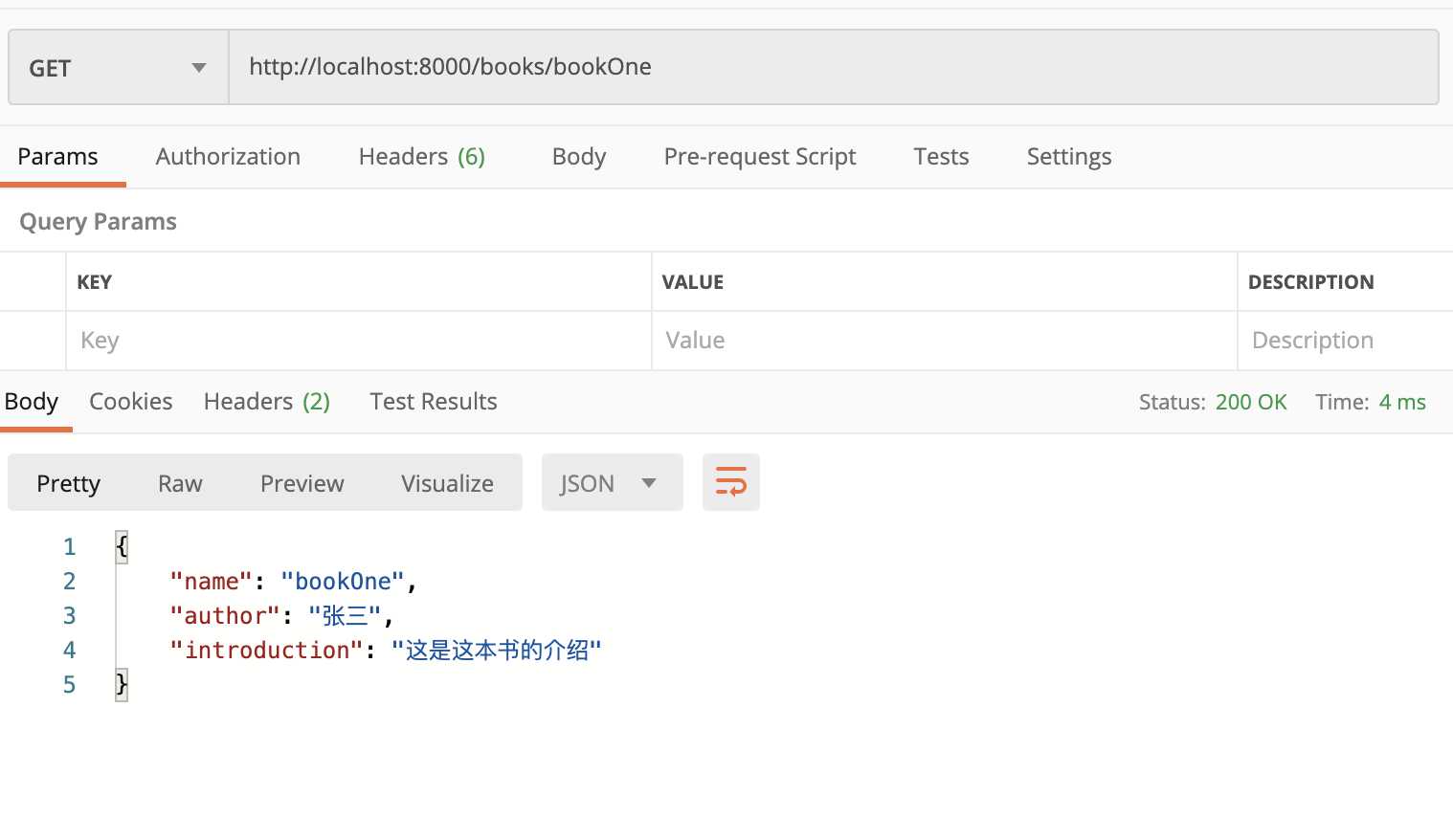Show the response Cookies tab

(131, 402)
